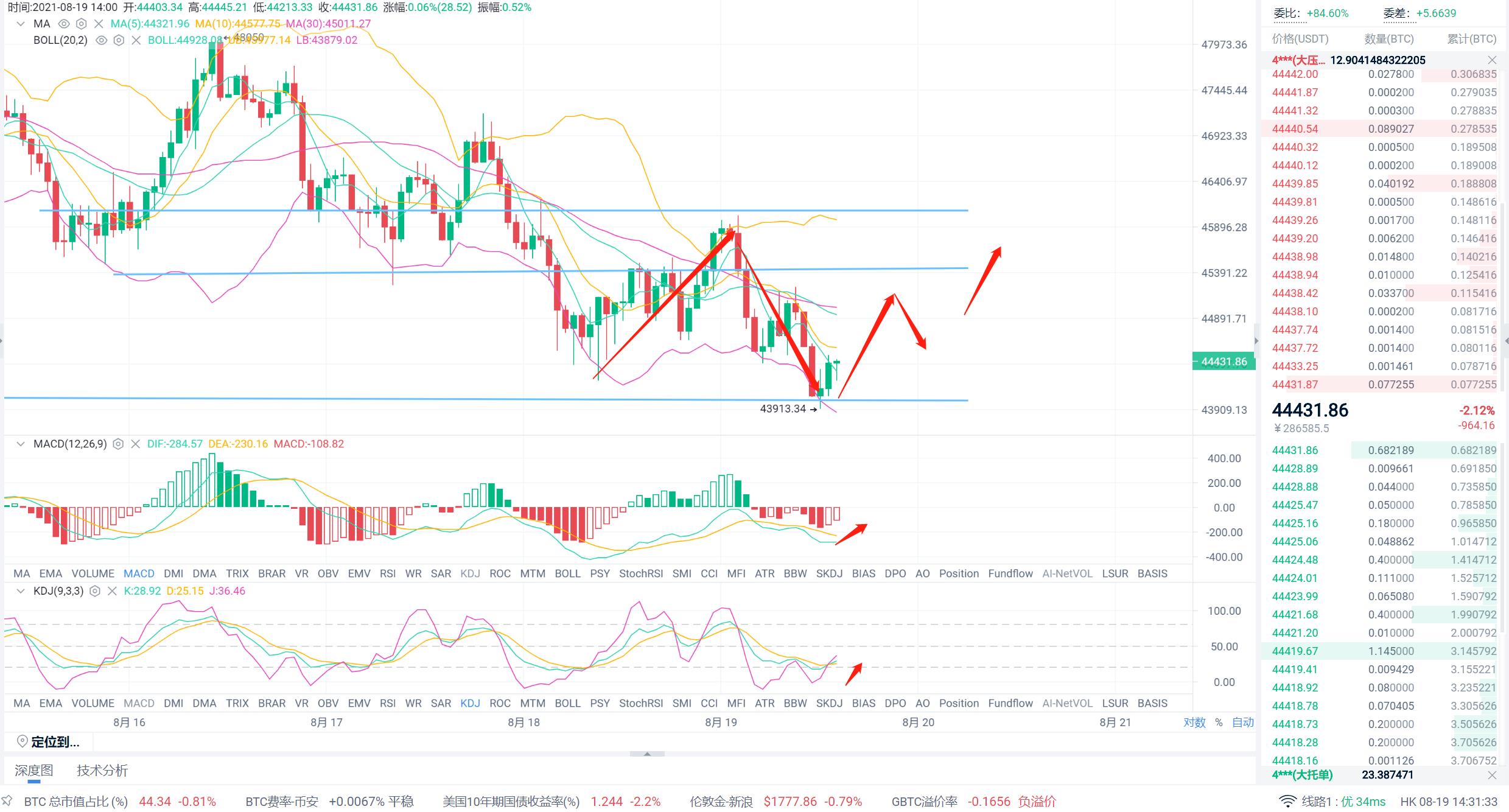Click the bottom panel expand arrow handle
Screen dimensions: 1509x812
tap(647, 754)
